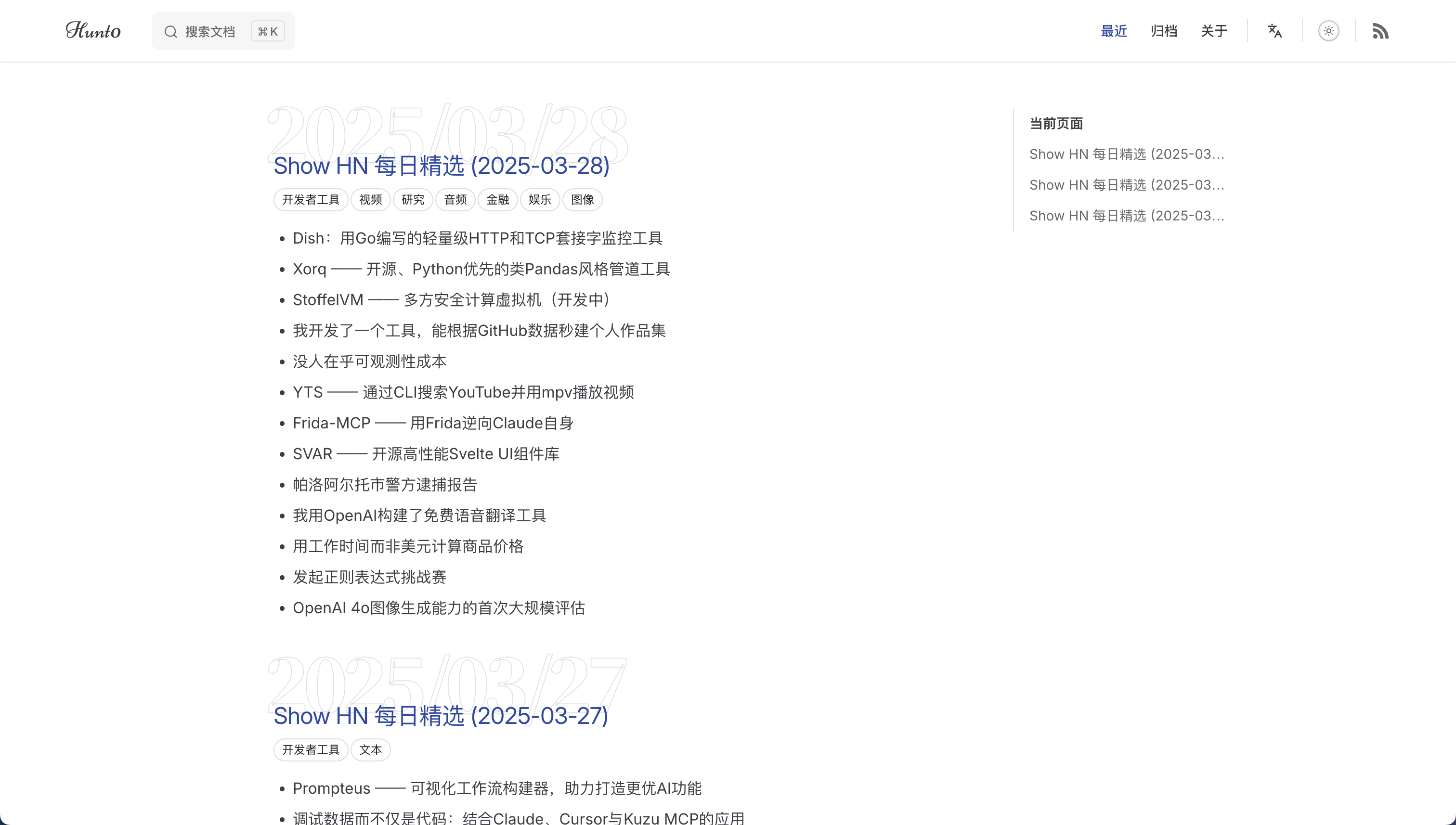Select the 研究 tag
1456x825 pixels.
(413, 199)
